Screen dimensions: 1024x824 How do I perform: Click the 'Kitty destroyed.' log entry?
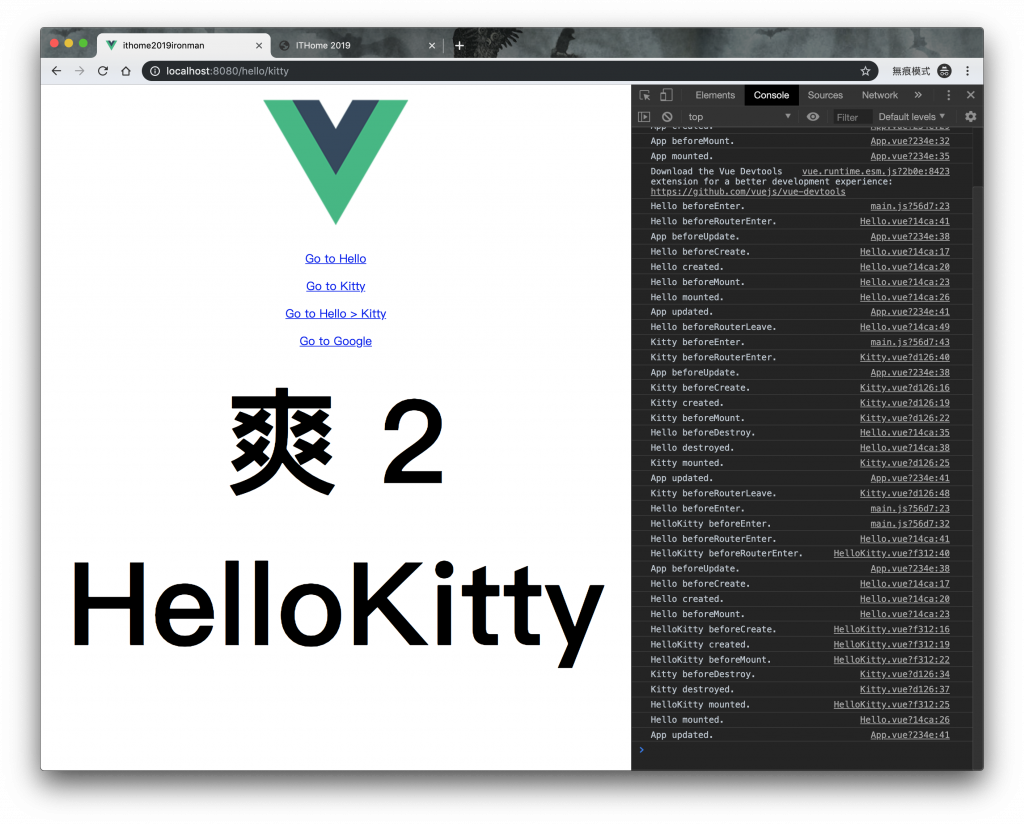692,689
